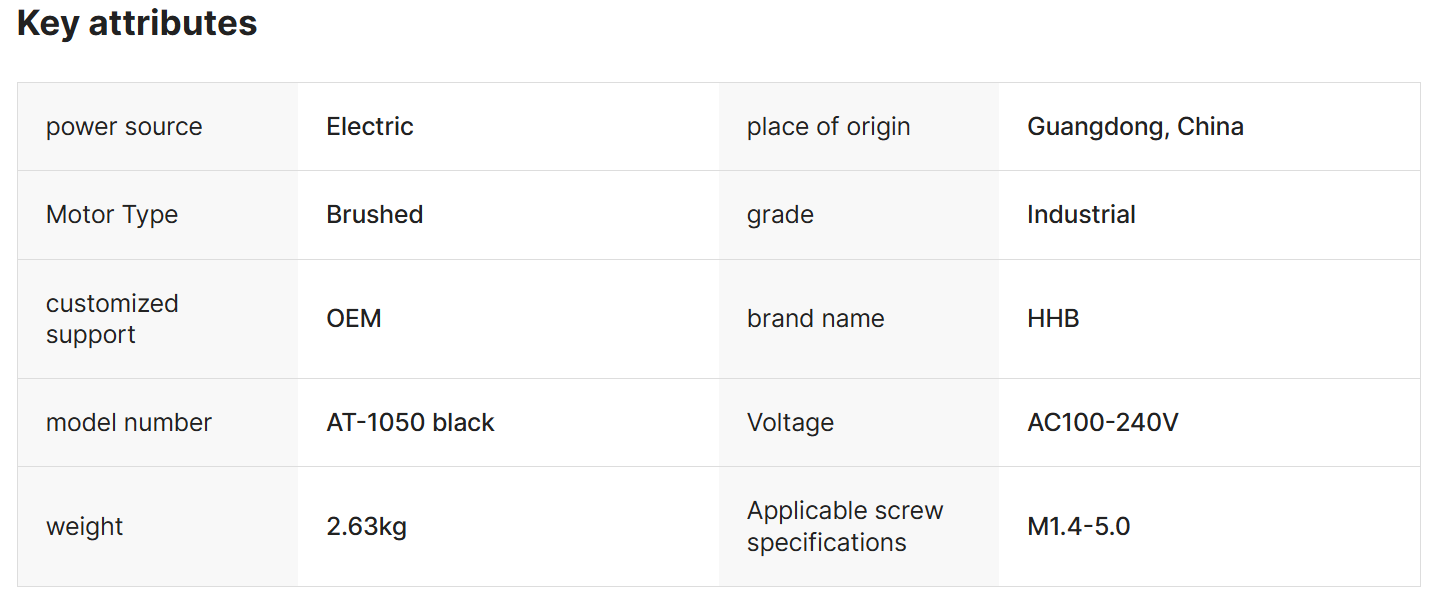The image size is (1453, 612).
Task: Click the "Motor Type" label
Action: coord(112,215)
